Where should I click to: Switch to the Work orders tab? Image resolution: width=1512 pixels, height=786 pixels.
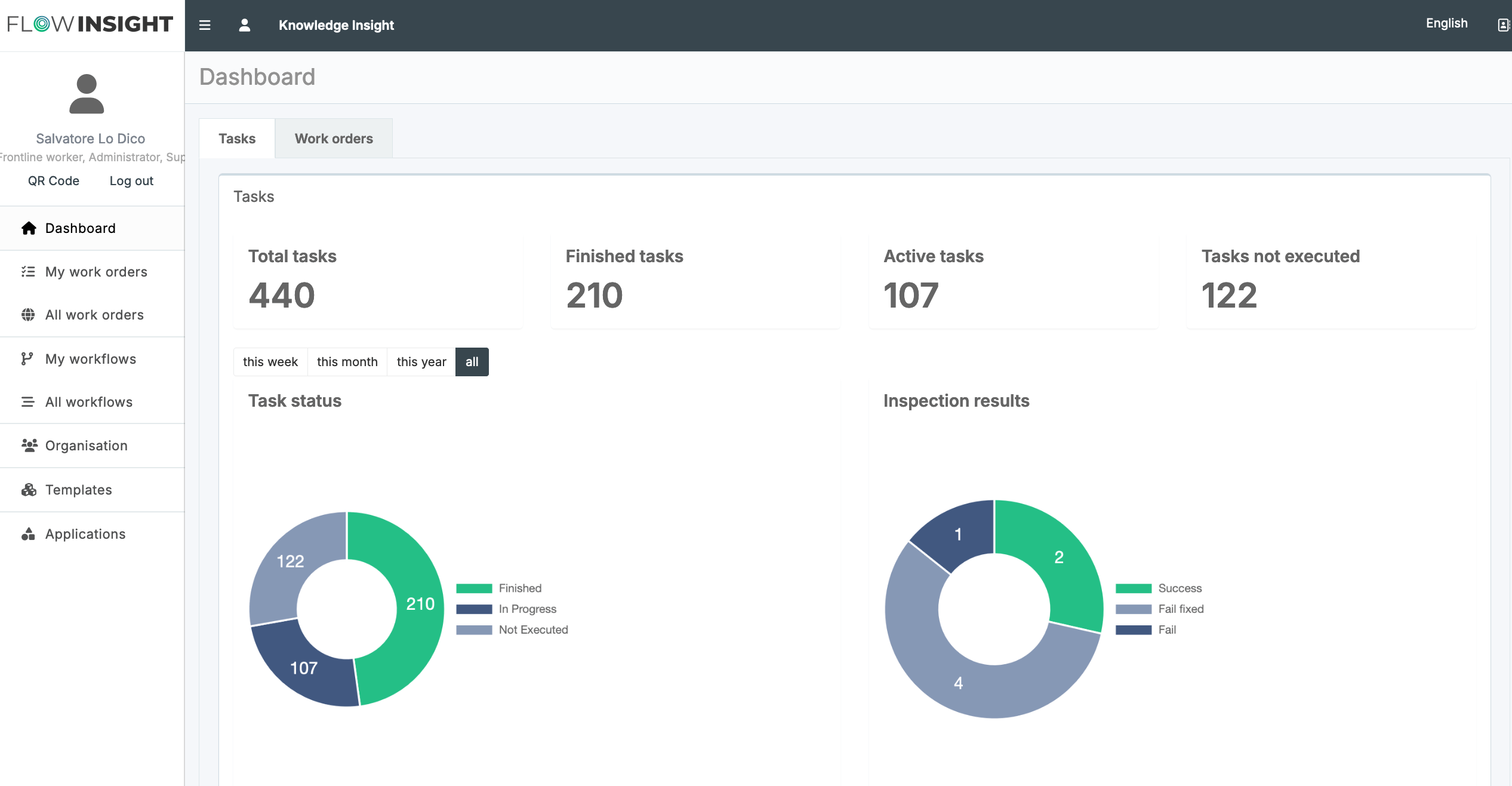click(x=334, y=139)
